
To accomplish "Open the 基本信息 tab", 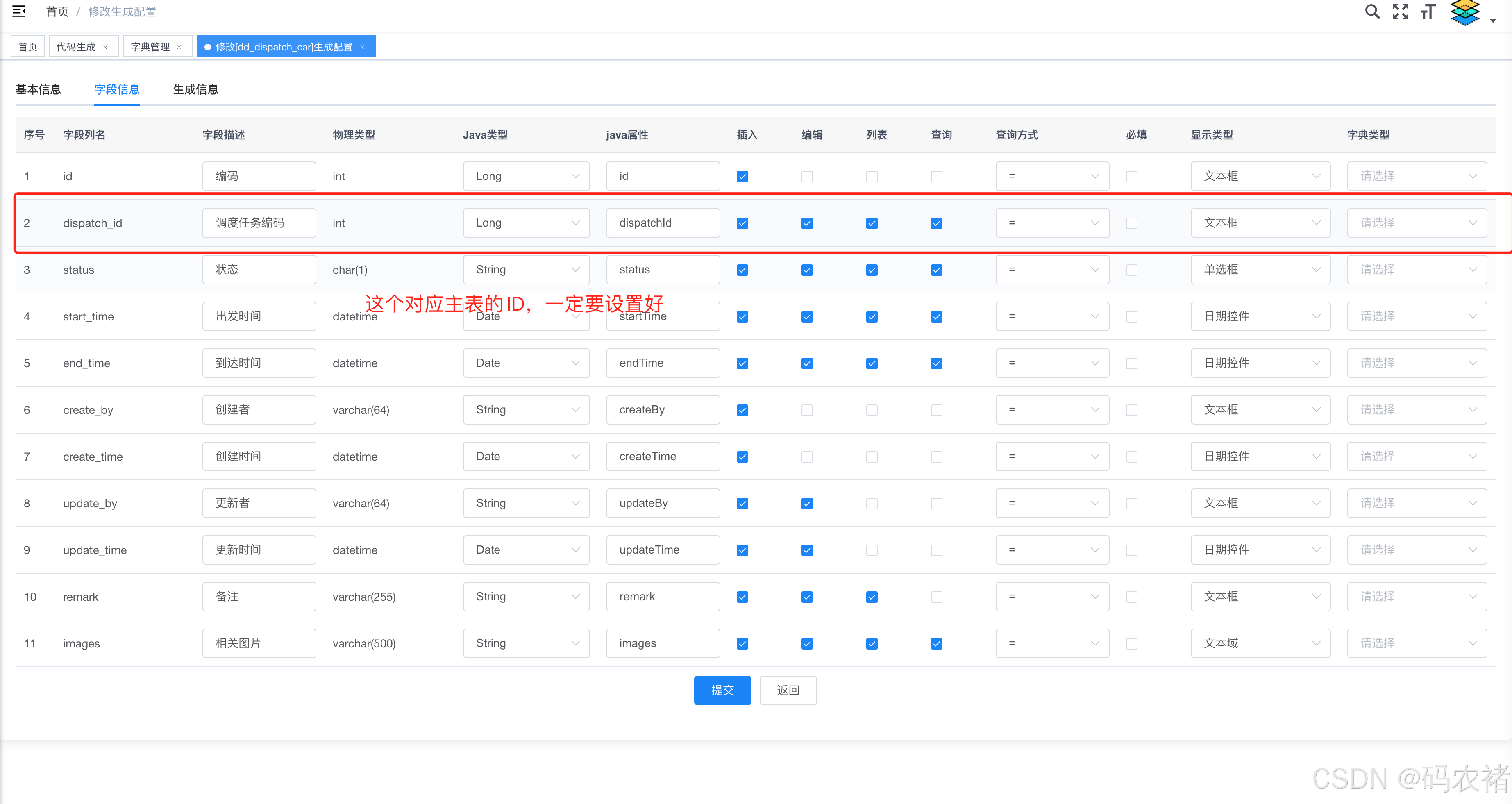I will point(38,89).
